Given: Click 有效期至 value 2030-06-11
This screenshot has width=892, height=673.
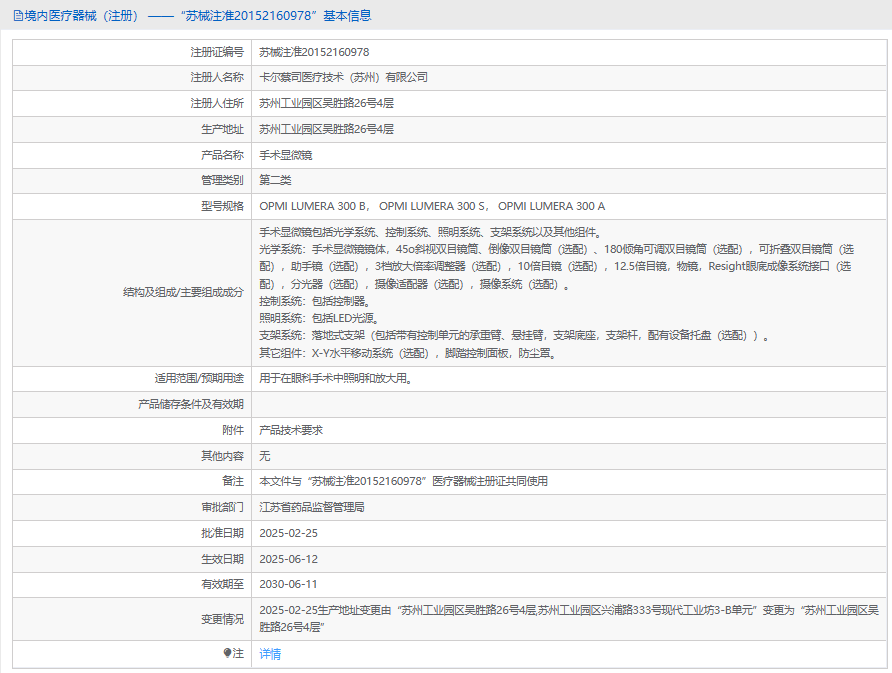Looking at the screenshot, I should (288, 584).
